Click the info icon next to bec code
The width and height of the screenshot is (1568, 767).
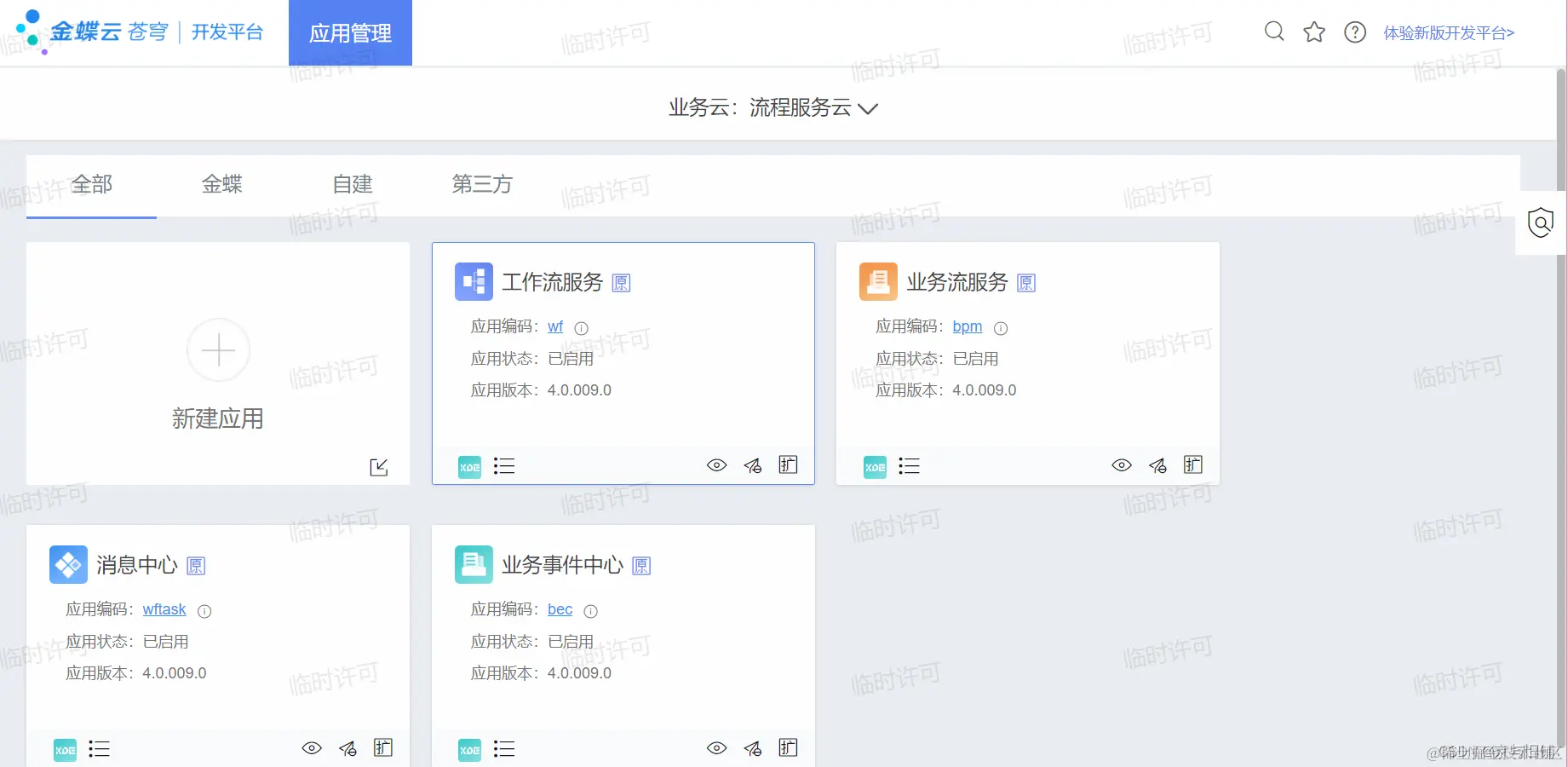click(590, 611)
